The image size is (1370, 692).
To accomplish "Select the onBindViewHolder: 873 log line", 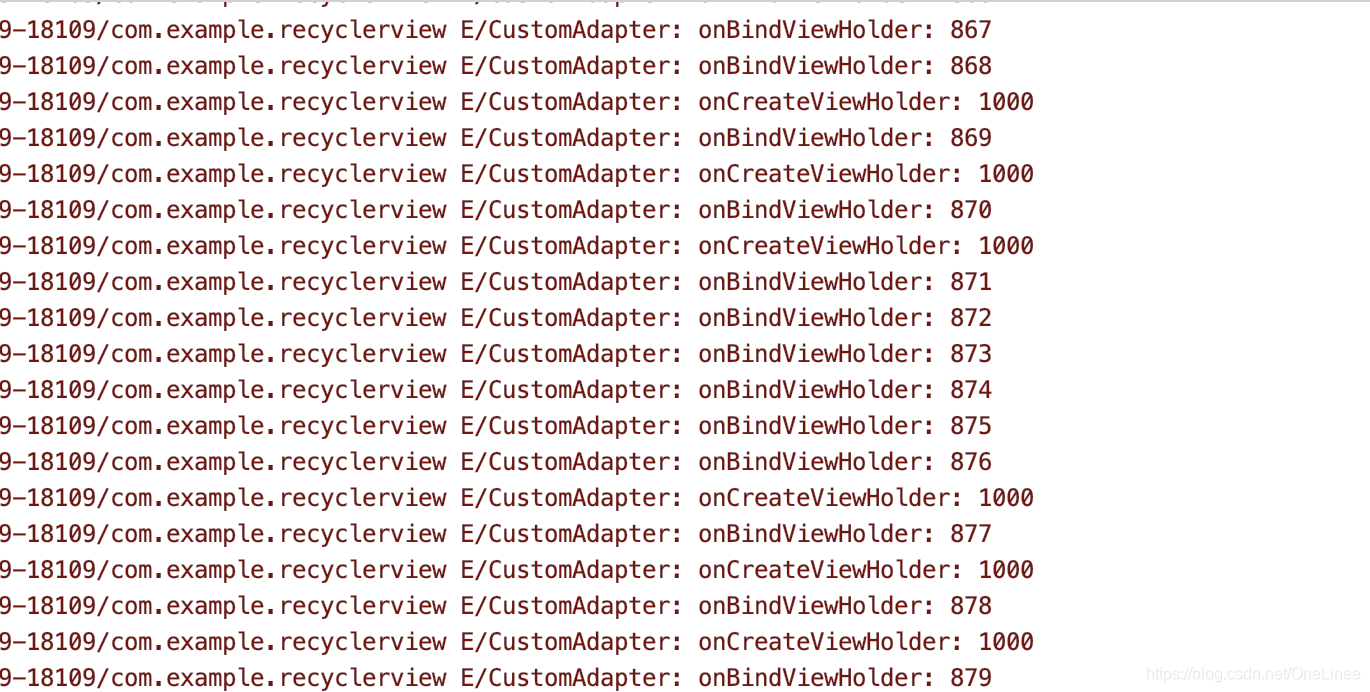I will point(496,354).
